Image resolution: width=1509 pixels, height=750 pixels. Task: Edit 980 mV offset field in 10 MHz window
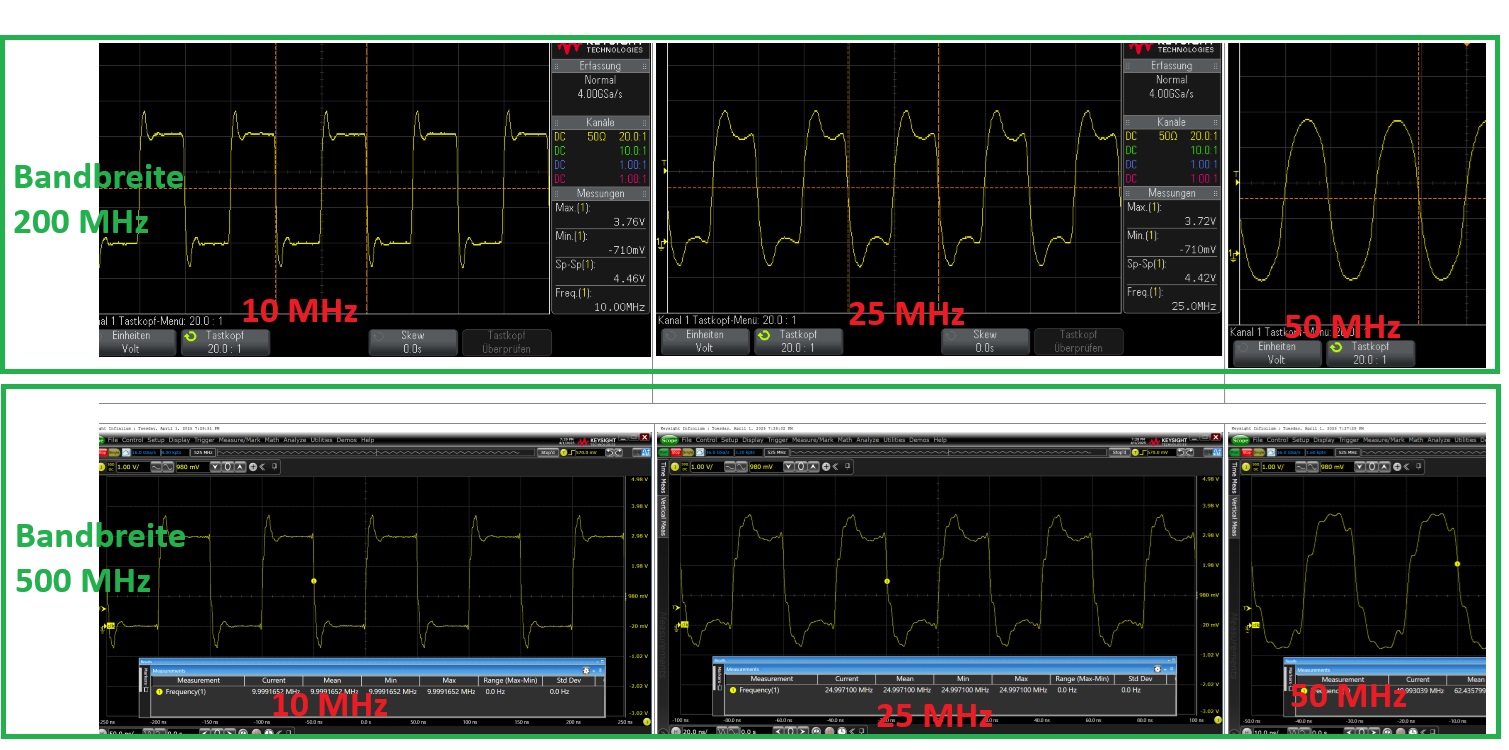pyautogui.click(x=192, y=467)
